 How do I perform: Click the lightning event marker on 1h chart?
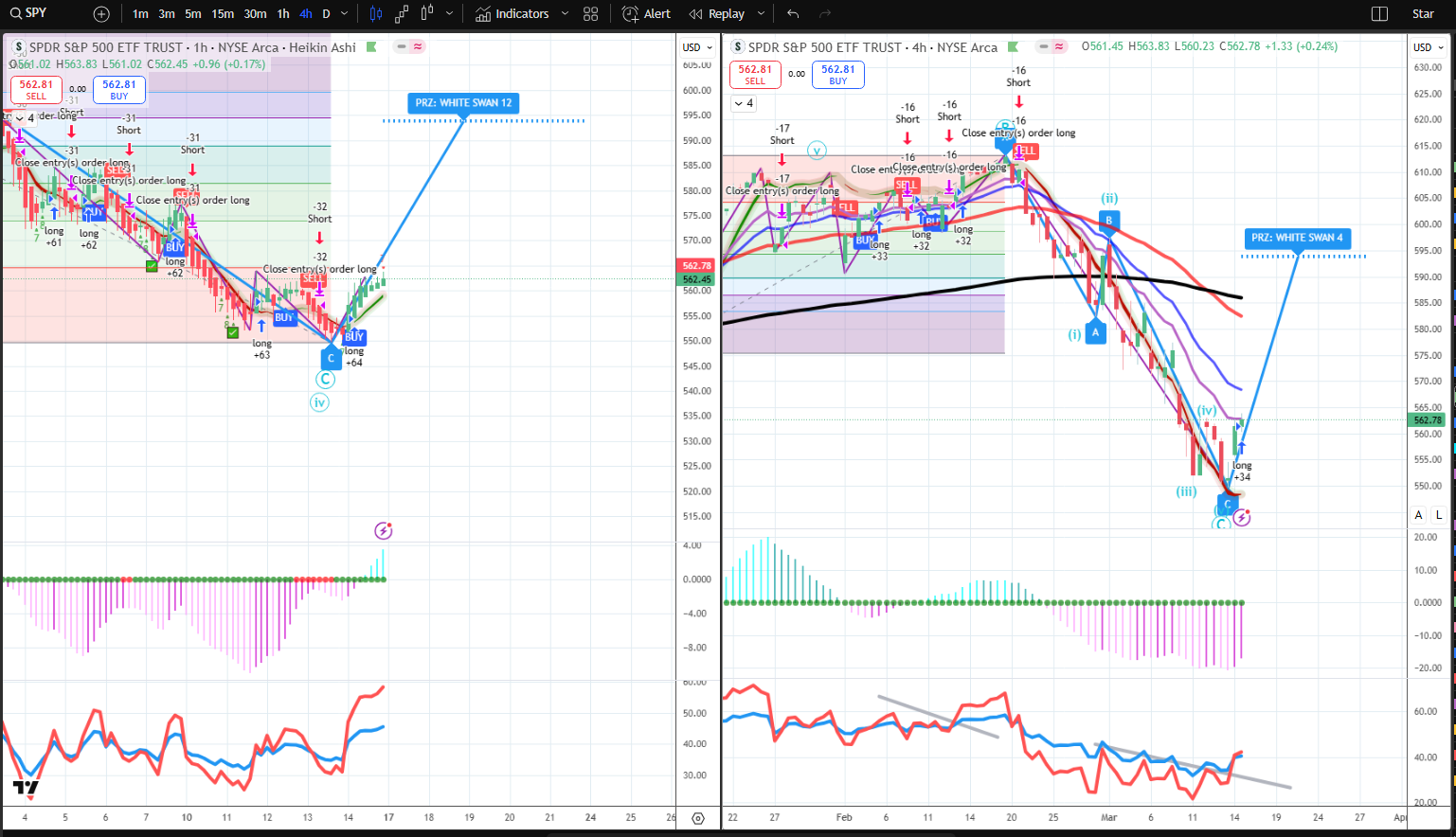[x=384, y=531]
